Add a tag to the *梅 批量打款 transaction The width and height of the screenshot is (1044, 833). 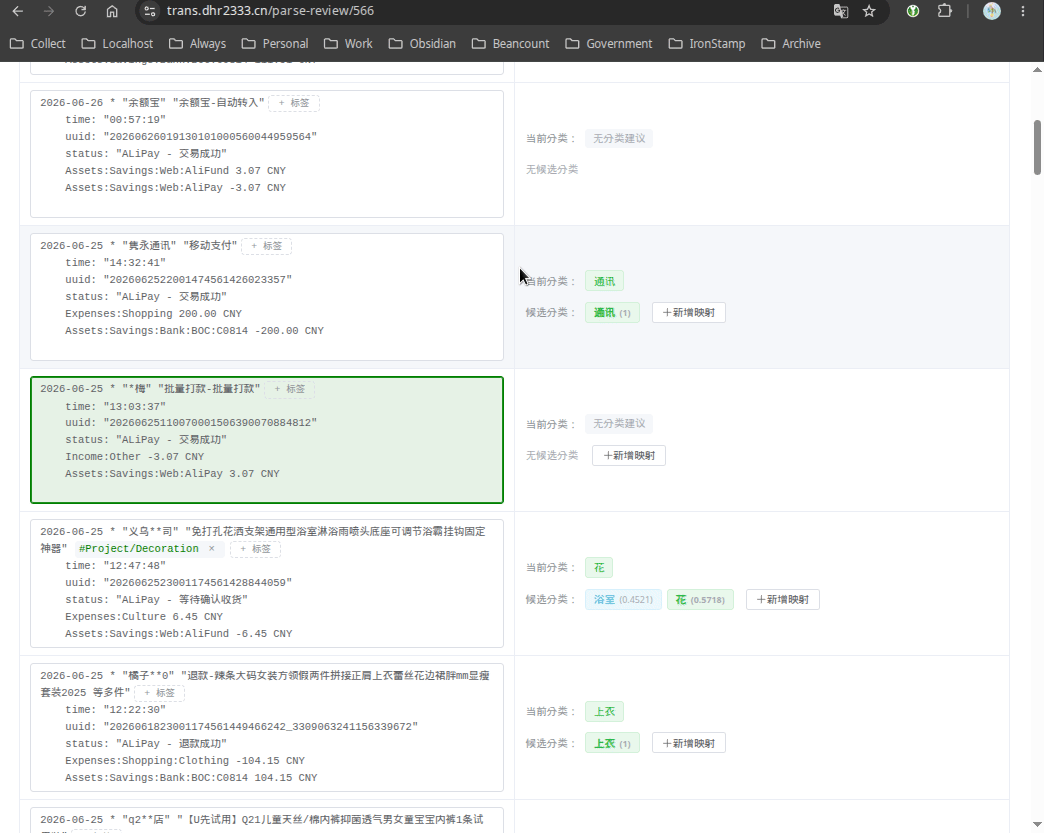(290, 389)
